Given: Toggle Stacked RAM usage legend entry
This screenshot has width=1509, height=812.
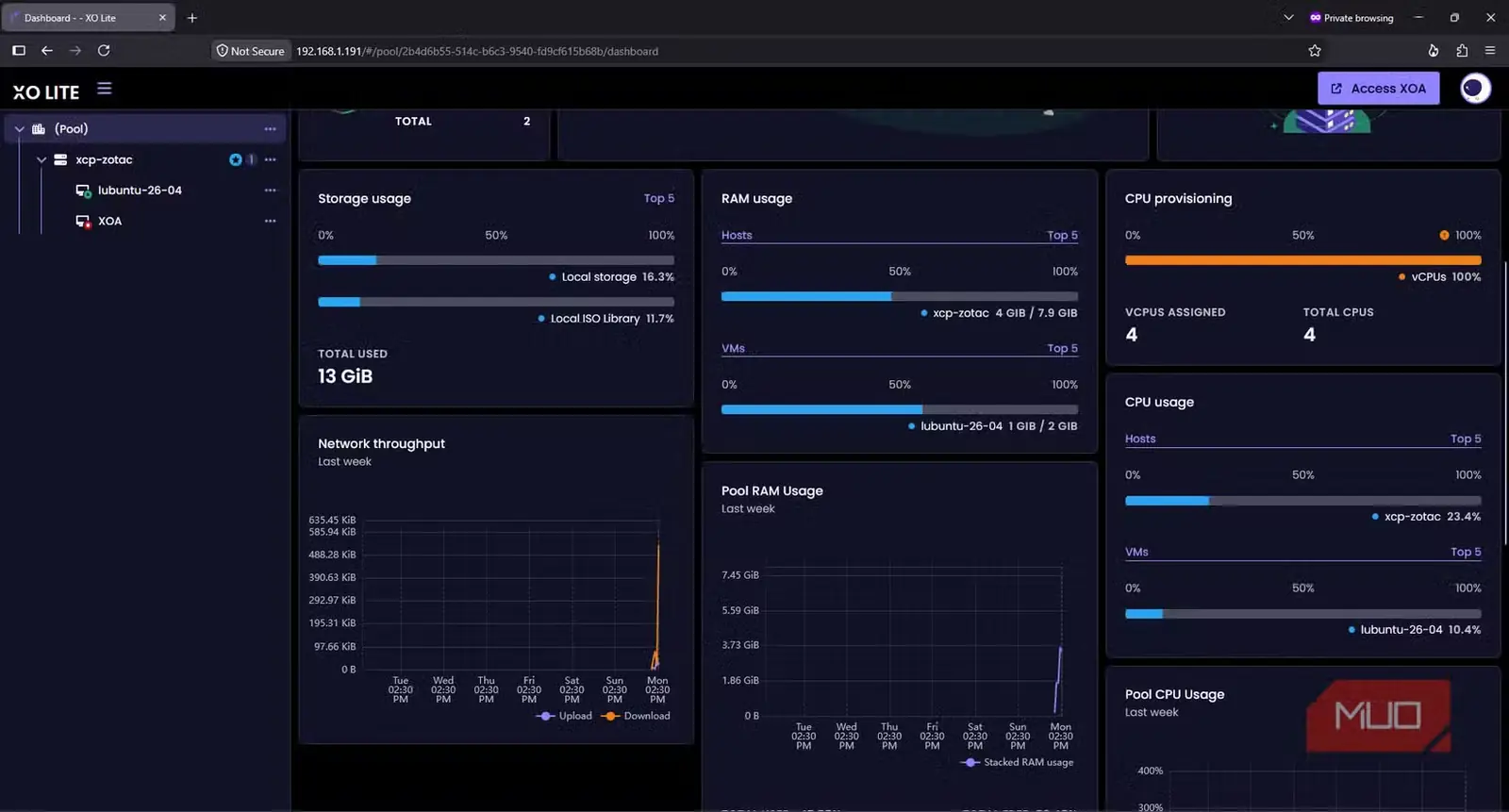Looking at the screenshot, I should (1017, 762).
